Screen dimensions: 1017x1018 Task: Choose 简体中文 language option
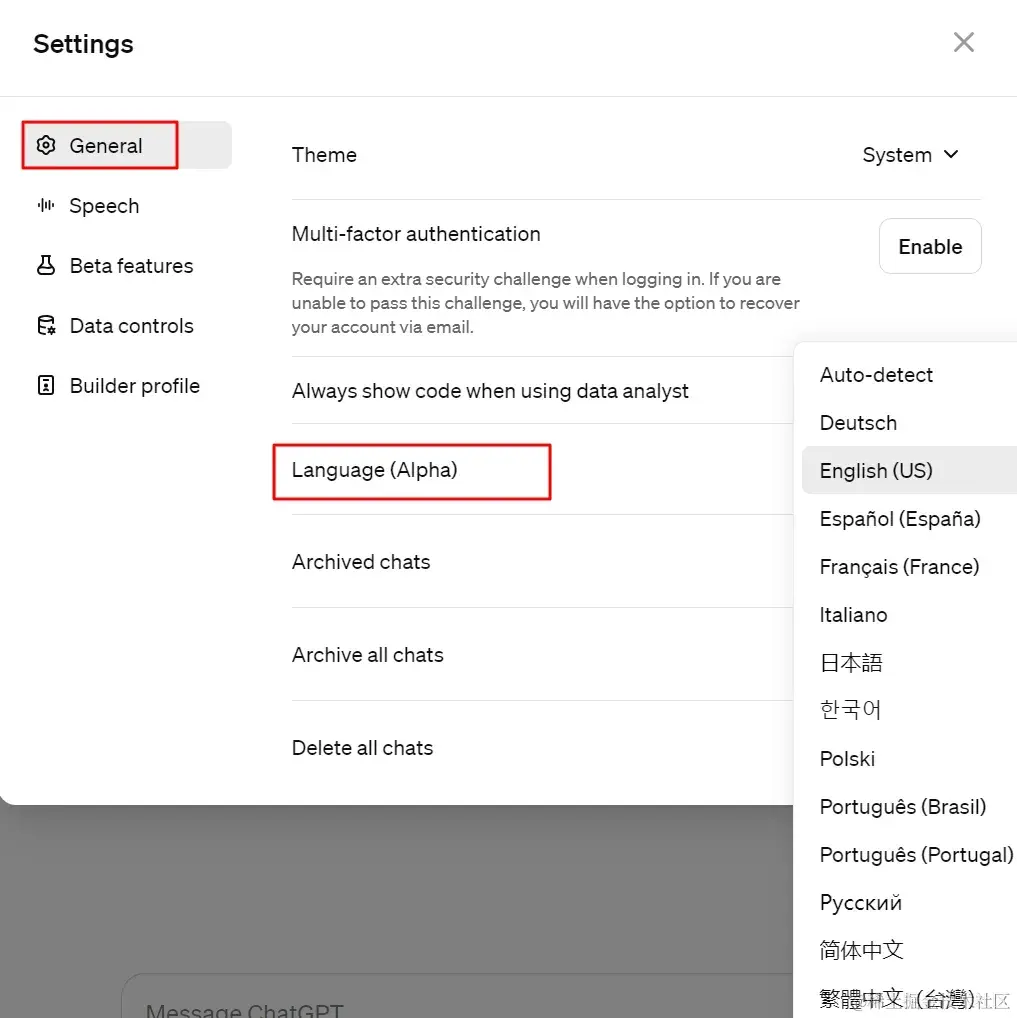coord(861,950)
